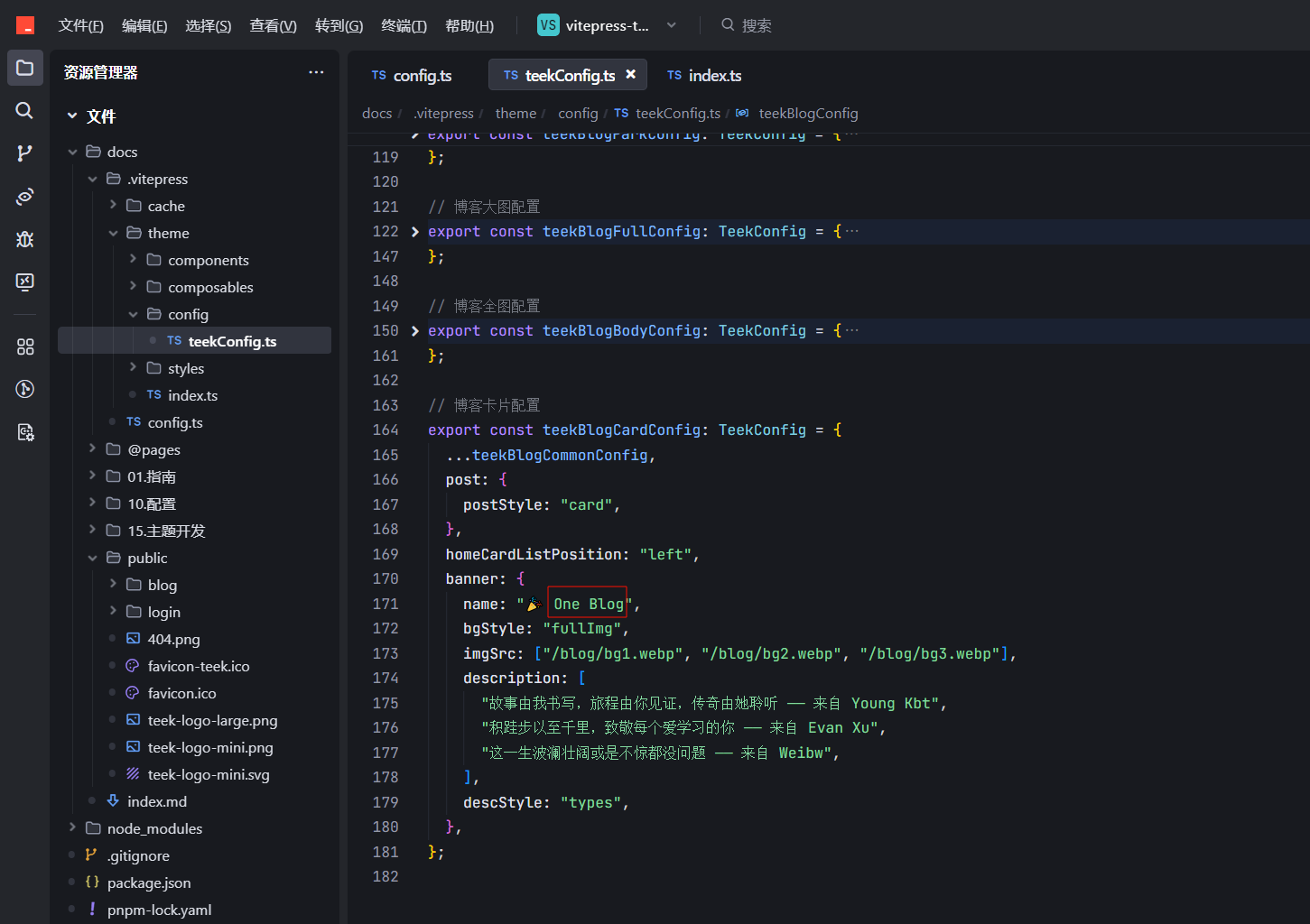Open the more actions ellipsis in explorer
This screenshot has height=924, width=1310.
click(316, 72)
